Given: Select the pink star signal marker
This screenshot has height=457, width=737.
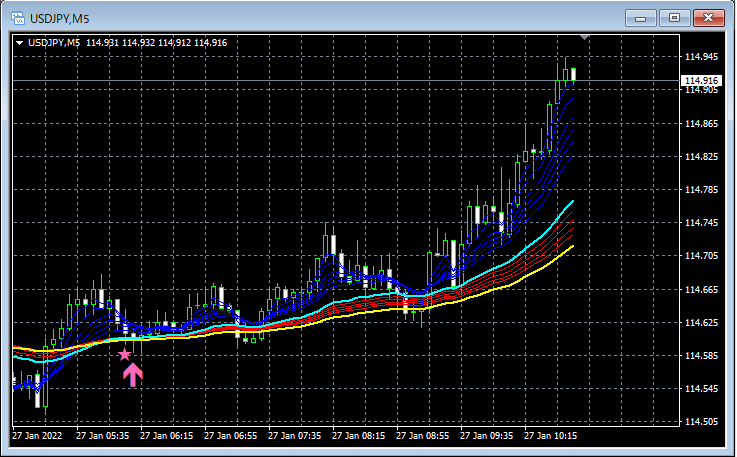Looking at the screenshot, I should tap(124, 354).
